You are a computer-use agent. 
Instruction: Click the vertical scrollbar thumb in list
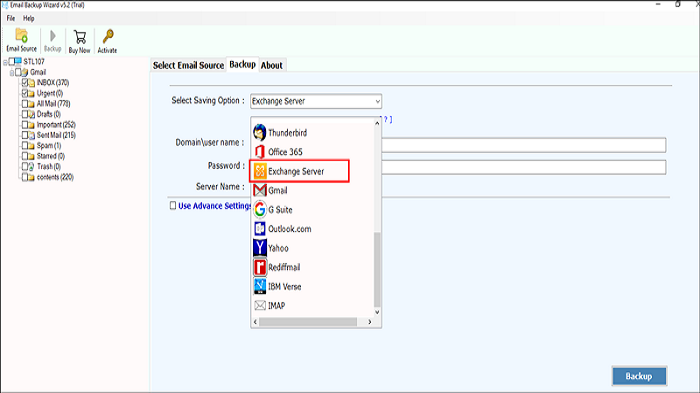(377, 269)
